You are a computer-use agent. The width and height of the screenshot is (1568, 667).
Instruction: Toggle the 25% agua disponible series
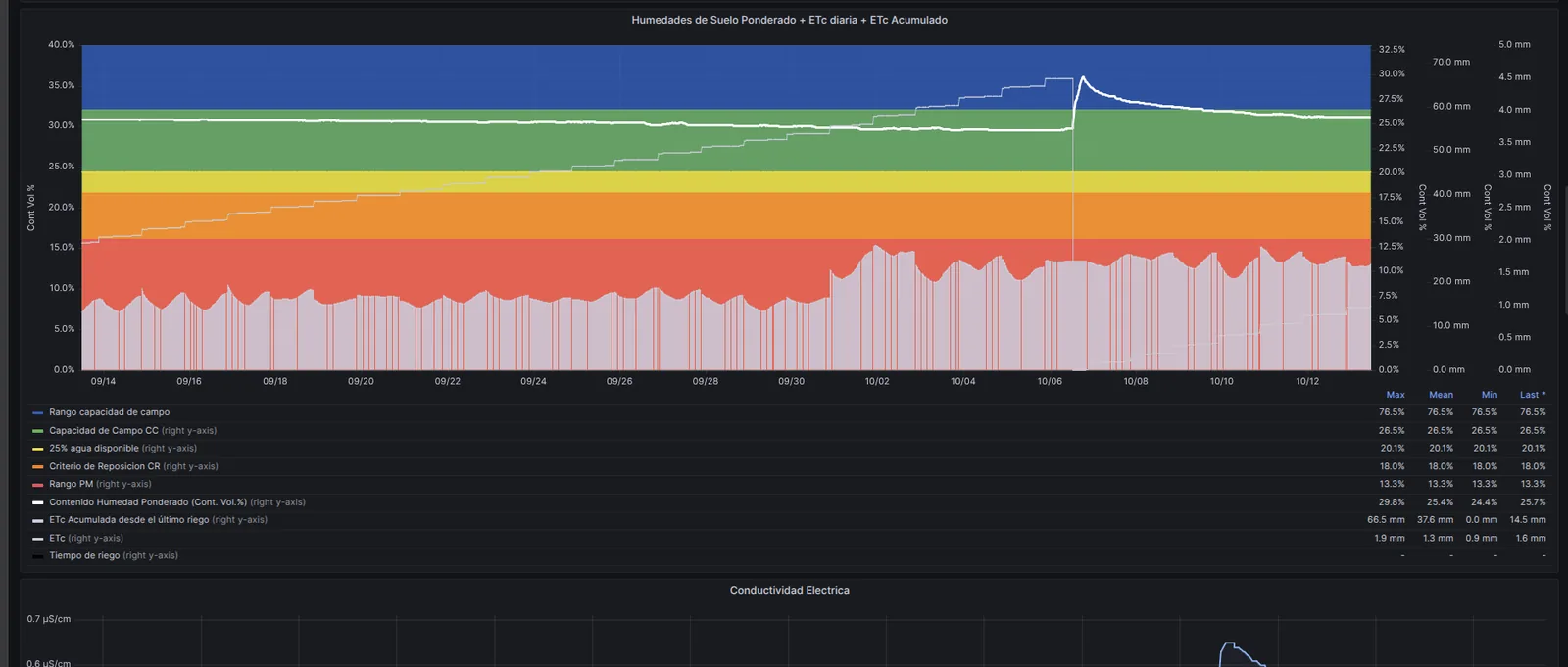(x=94, y=449)
